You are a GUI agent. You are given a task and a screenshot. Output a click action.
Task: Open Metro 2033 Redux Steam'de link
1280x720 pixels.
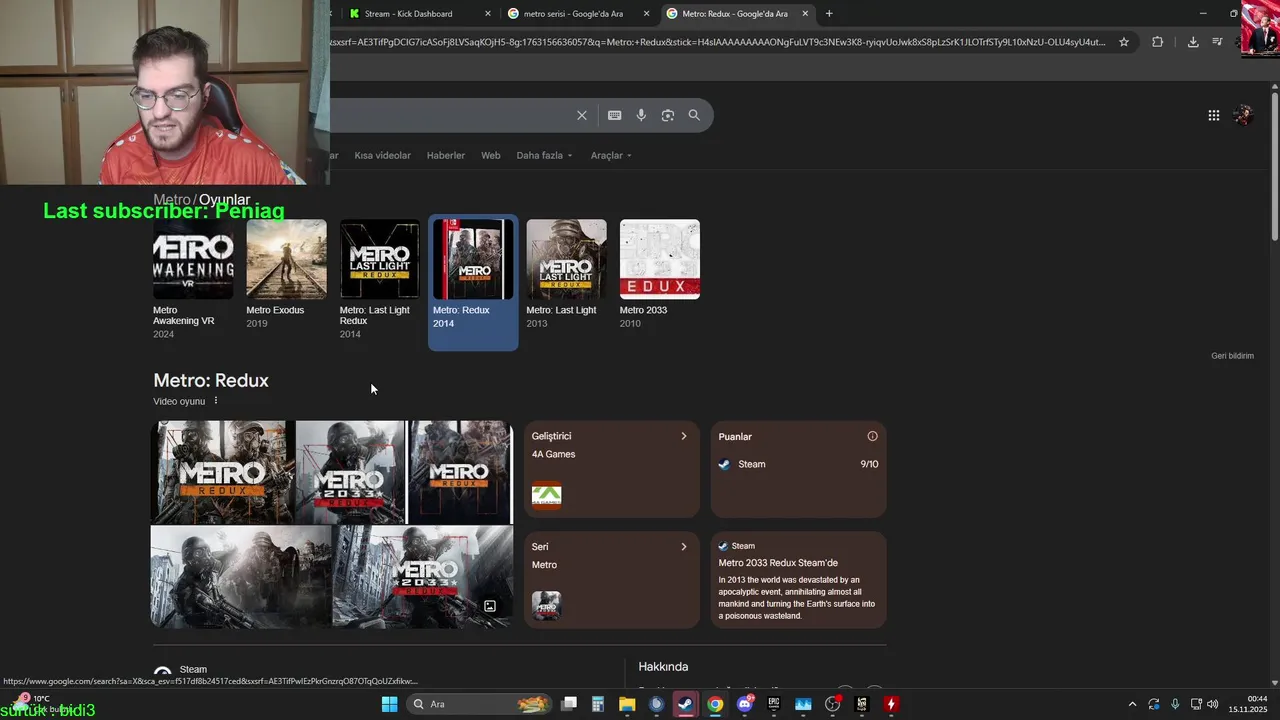778,563
